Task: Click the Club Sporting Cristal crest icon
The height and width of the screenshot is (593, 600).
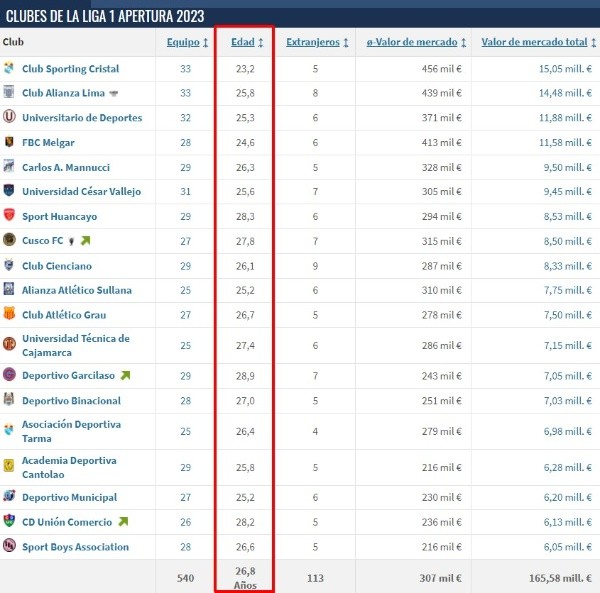Action: 9,69
